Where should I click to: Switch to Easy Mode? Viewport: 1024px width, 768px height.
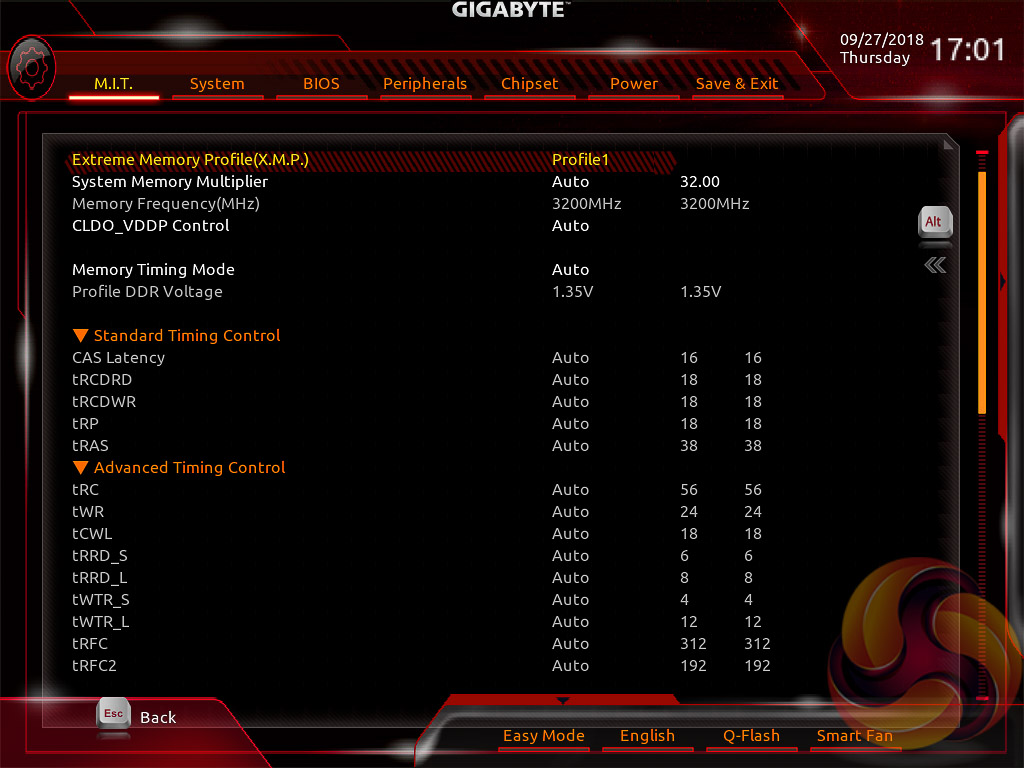(543, 736)
